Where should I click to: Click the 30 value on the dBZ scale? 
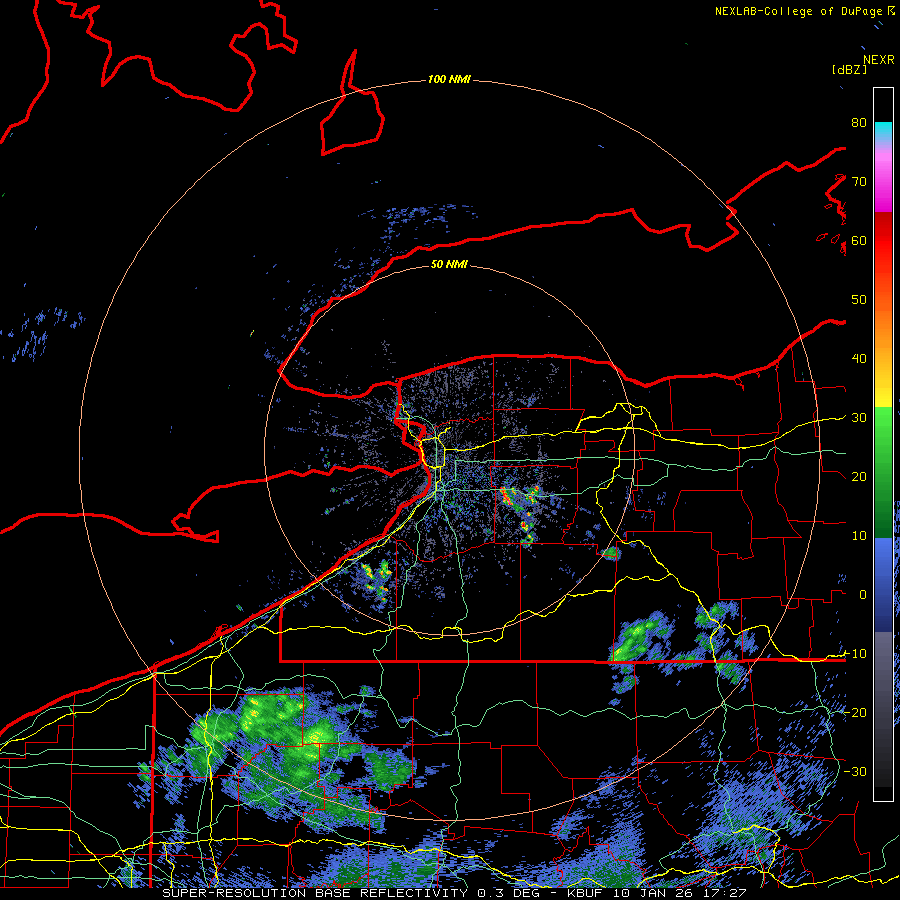(859, 418)
